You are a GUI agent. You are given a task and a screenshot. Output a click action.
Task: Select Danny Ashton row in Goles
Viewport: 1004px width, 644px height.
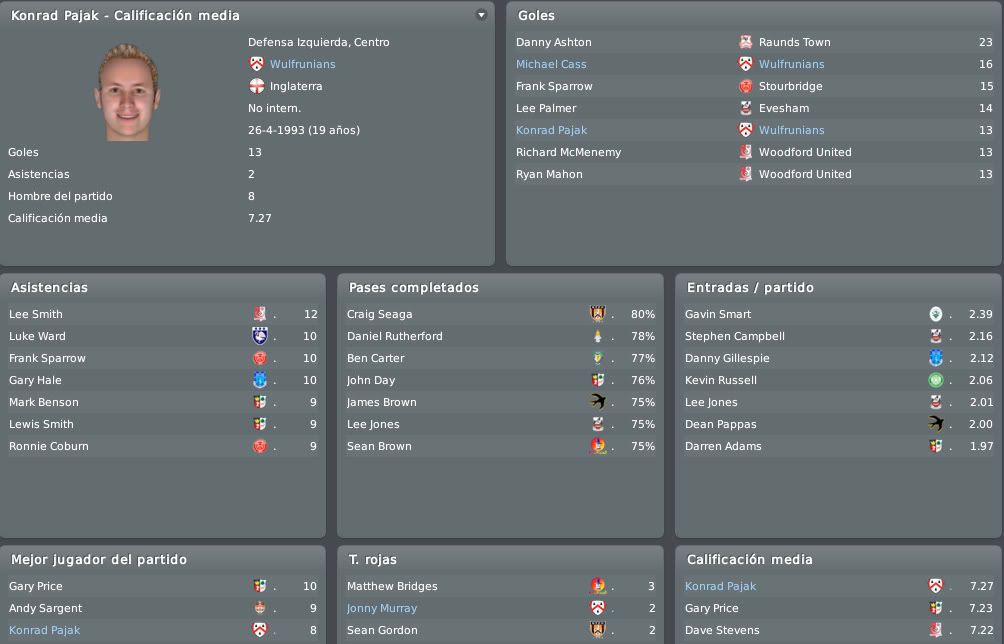pos(754,42)
